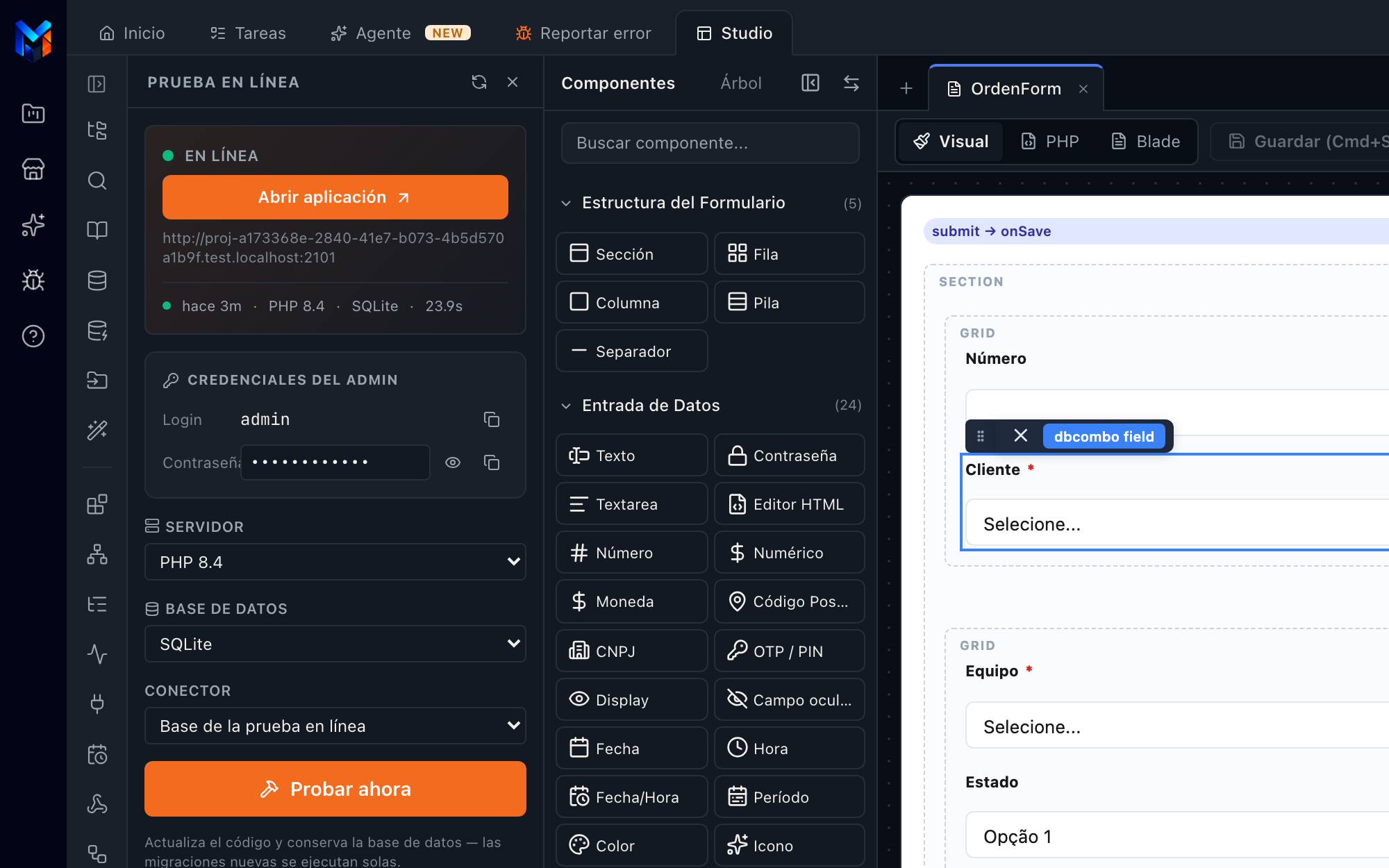Remove the dbcombo field with X
1389x868 pixels.
coord(1021,435)
